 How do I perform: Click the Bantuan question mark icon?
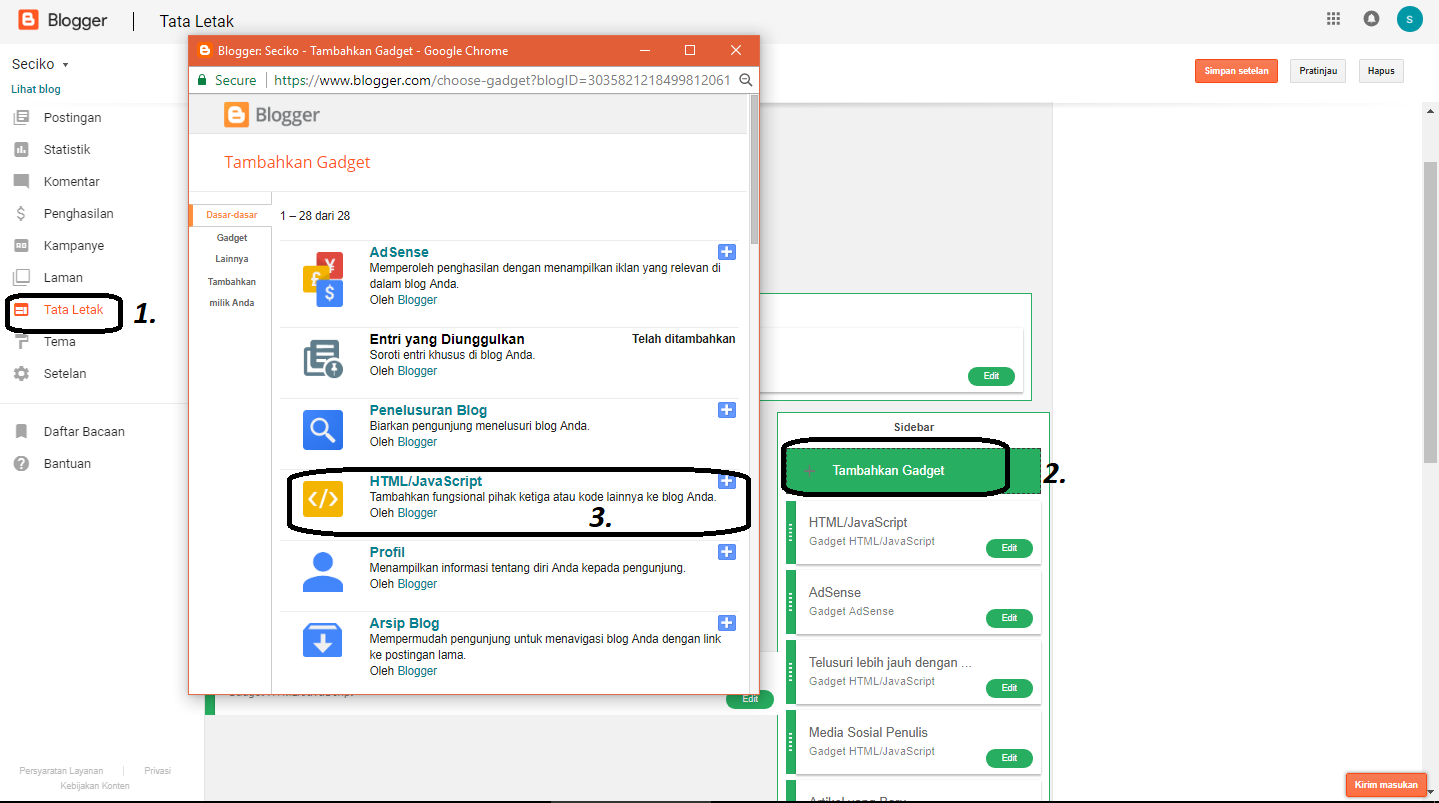[21, 463]
